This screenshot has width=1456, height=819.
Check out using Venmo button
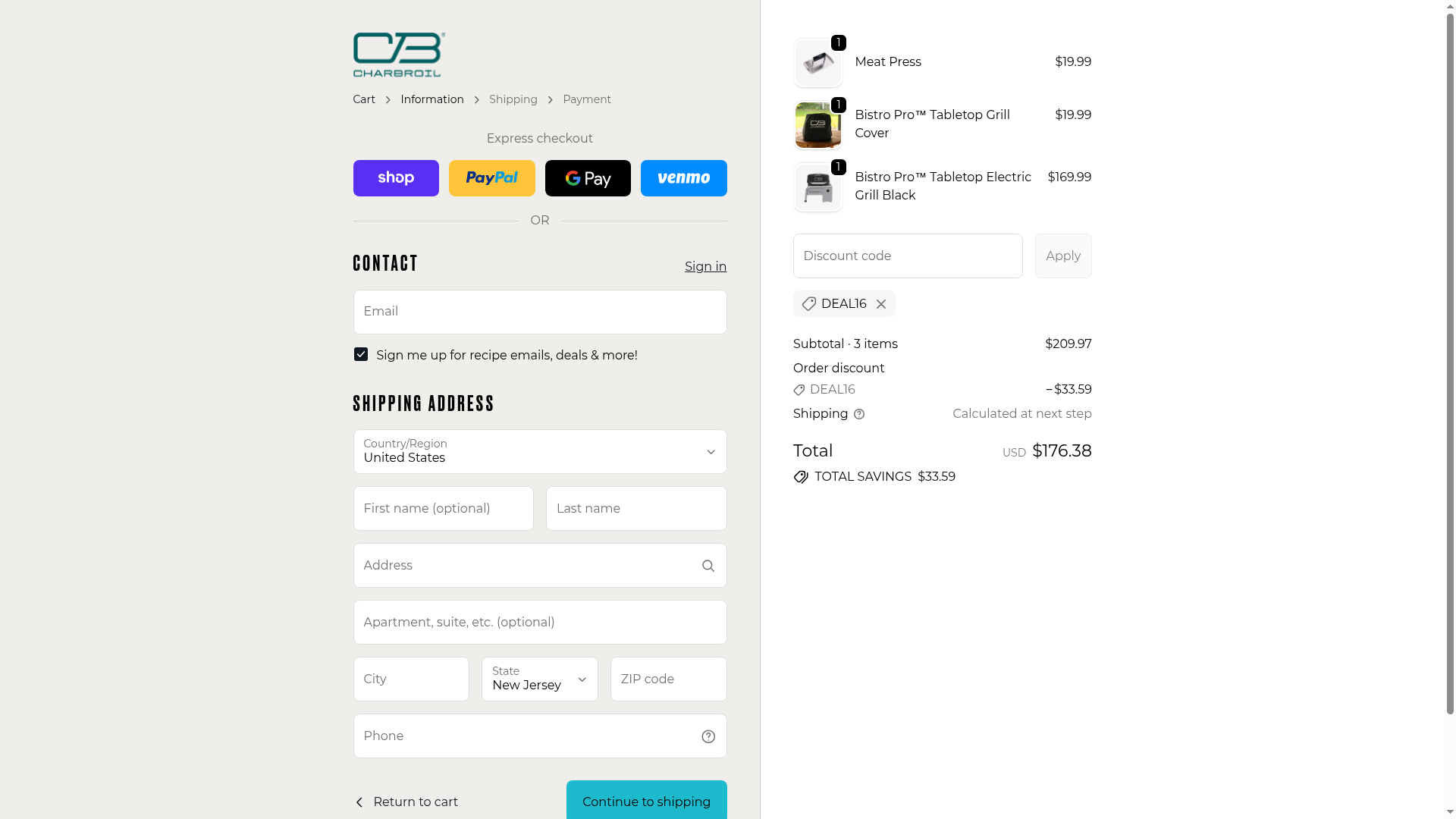[683, 178]
